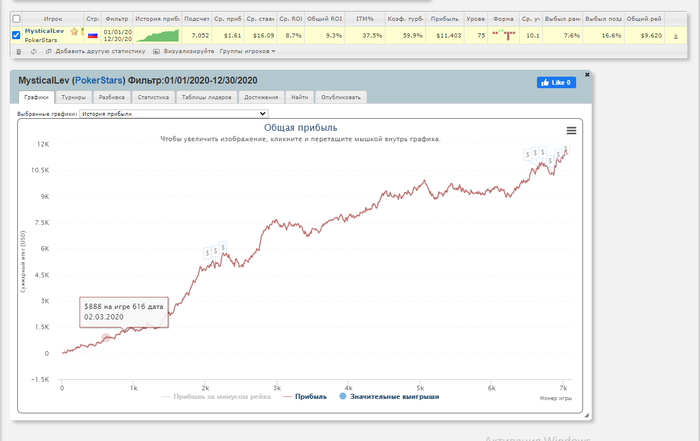Sort by the Игрок column header
Image resolution: width=700 pixels, height=441 pixels.
coord(53,19)
